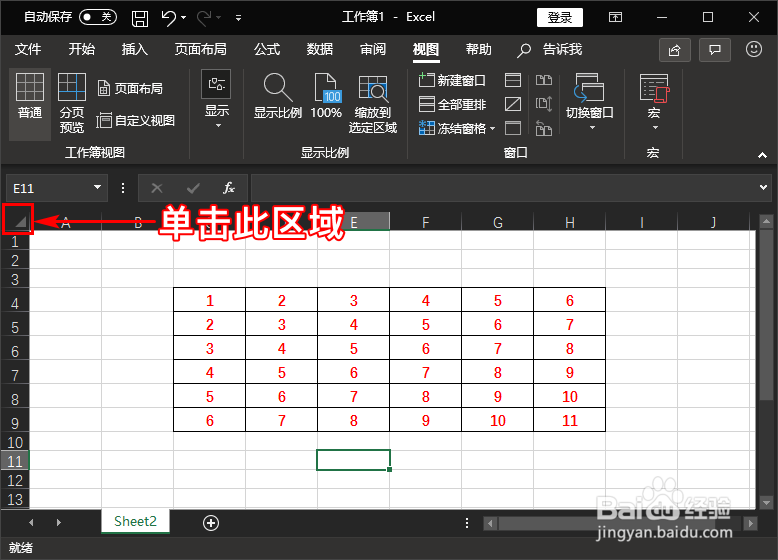Toggle the AutoSave switch

tap(98, 17)
